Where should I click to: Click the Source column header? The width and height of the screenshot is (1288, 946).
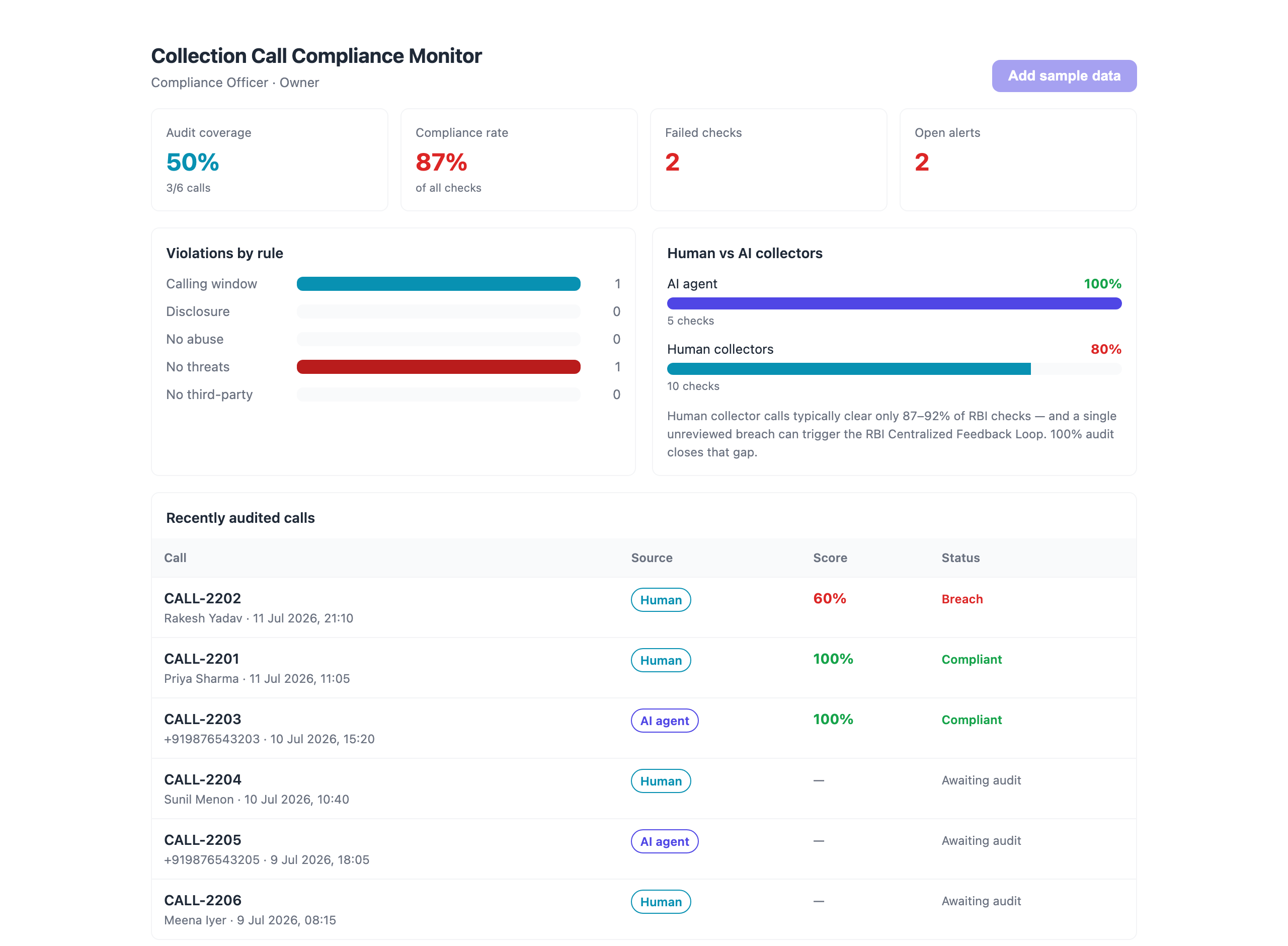[x=652, y=558]
